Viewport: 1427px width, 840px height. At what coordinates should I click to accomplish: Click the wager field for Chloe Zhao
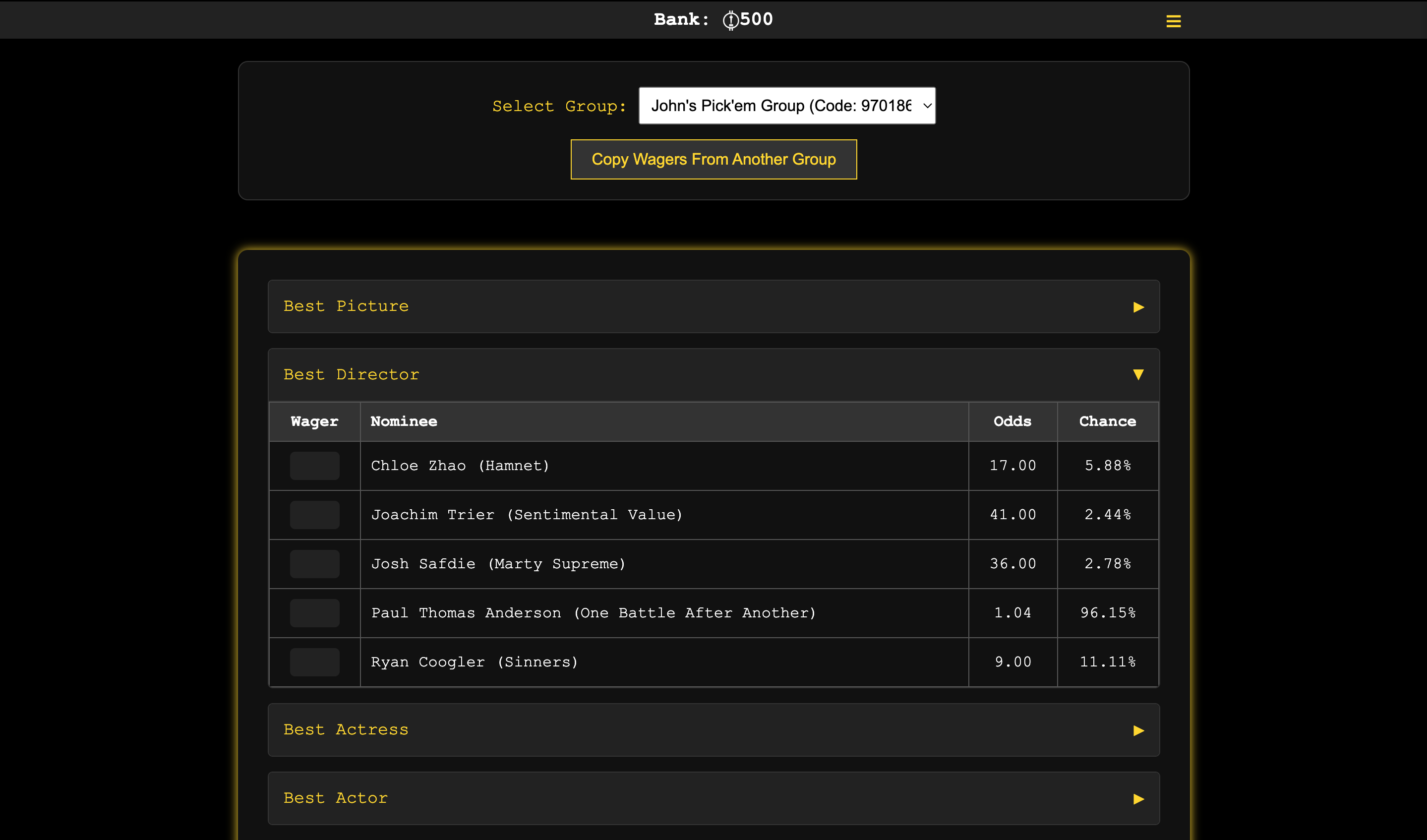(x=314, y=466)
